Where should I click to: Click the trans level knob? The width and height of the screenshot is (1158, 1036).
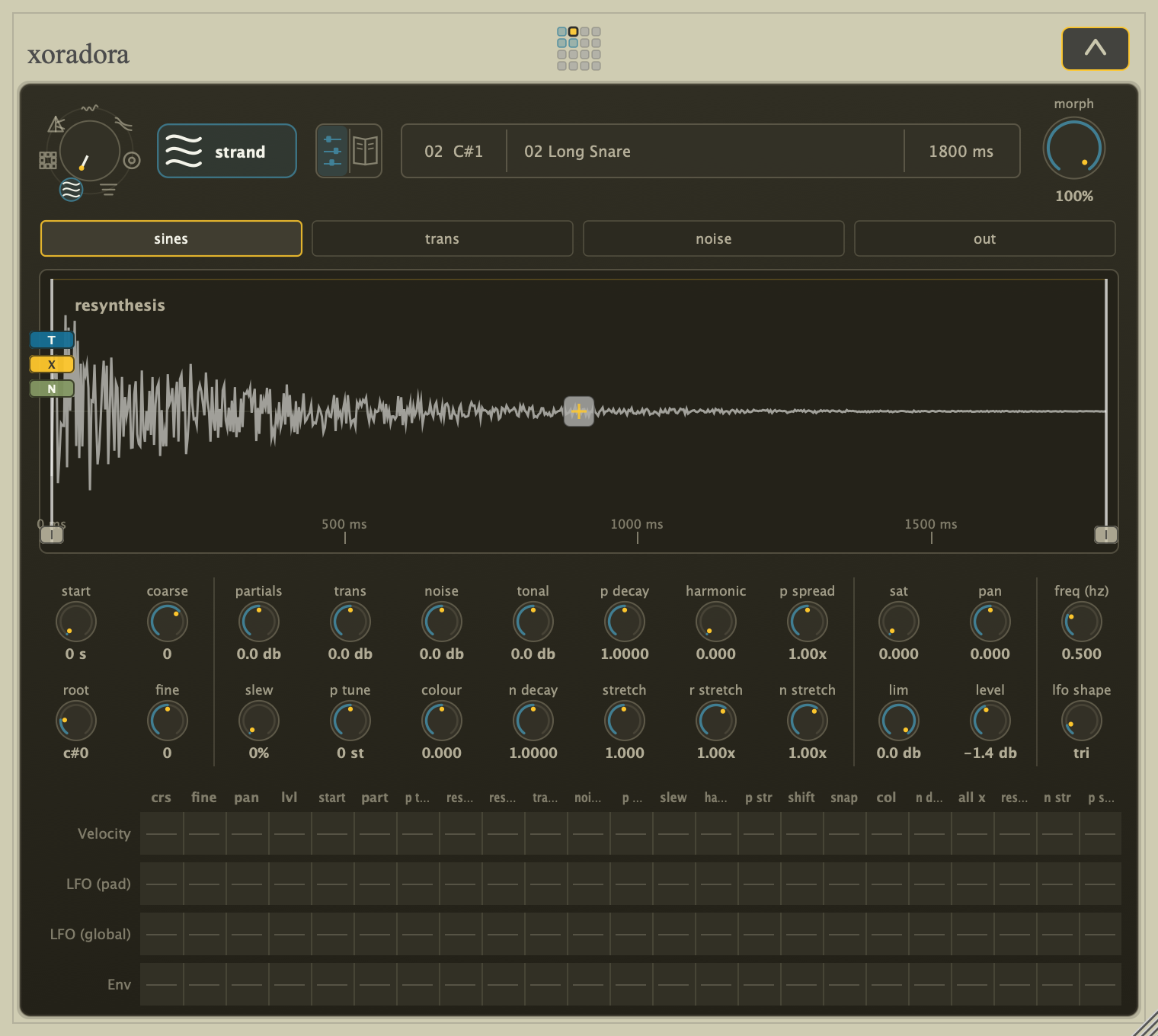tap(350, 622)
